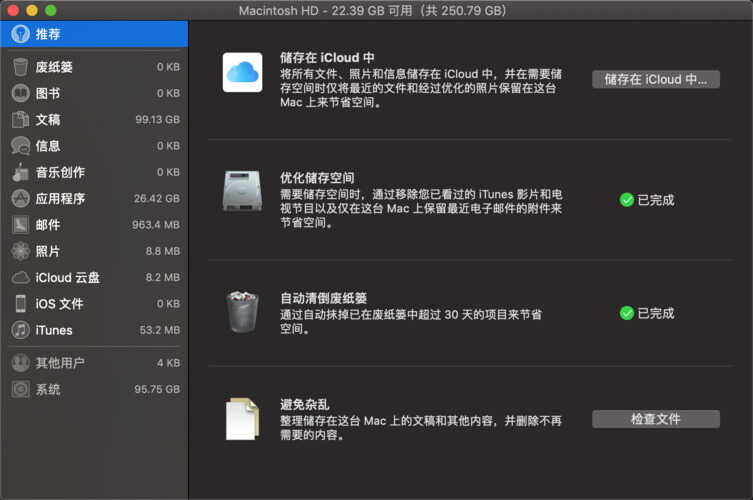Select the 推荐 lightbulb icon

(x=20, y=34)
